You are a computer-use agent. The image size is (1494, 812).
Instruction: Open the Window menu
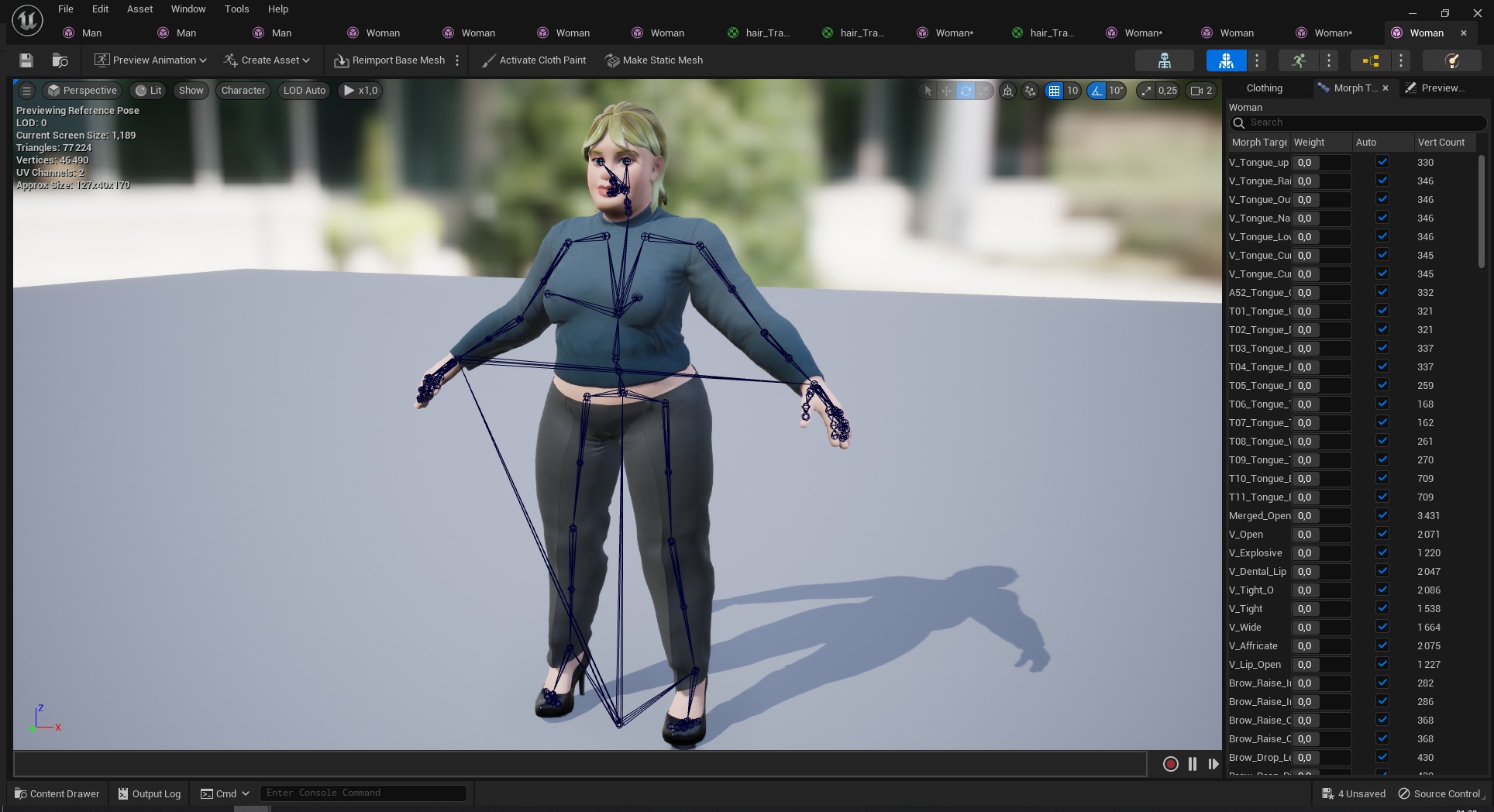pos(188,9)
